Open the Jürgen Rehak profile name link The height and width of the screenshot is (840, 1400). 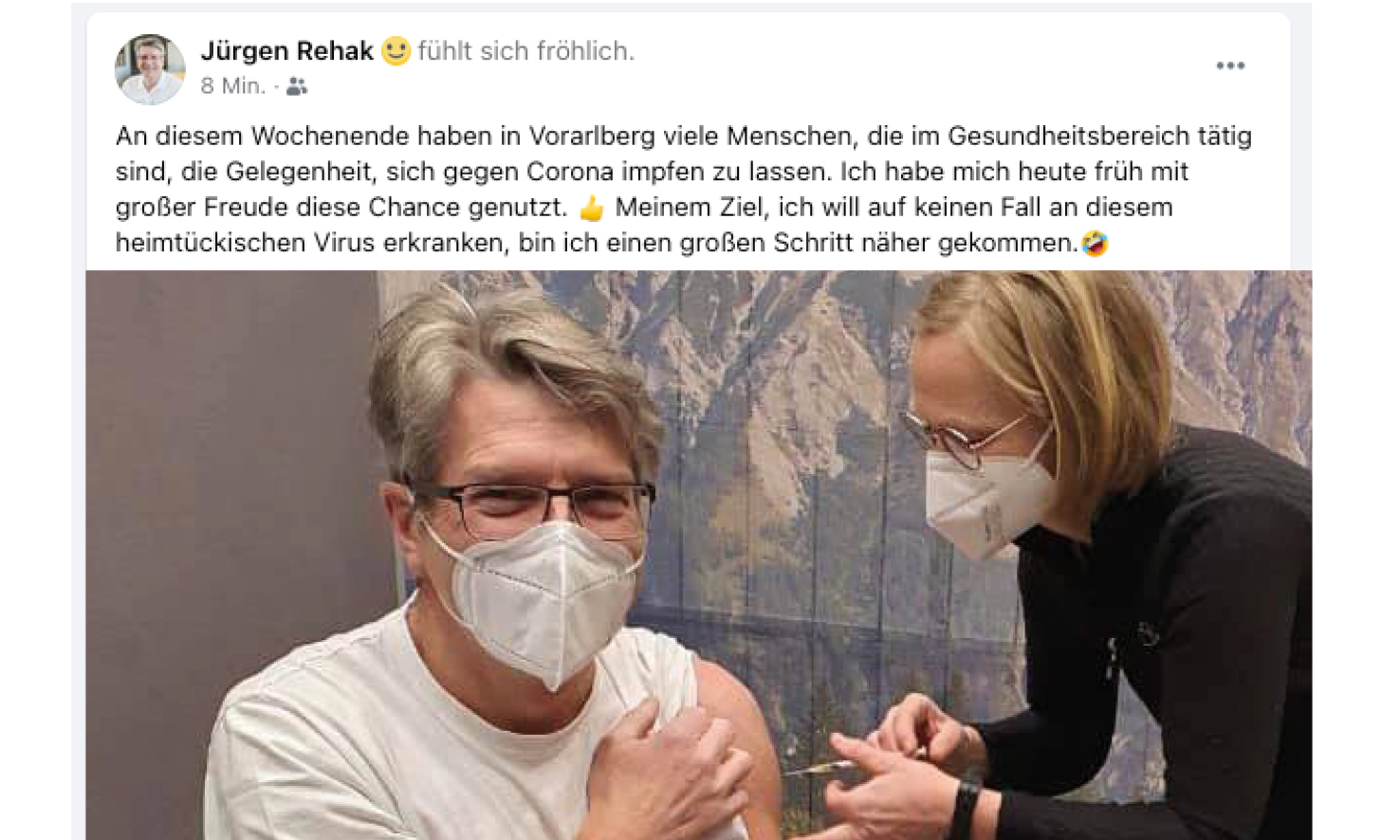pos(287,51)
